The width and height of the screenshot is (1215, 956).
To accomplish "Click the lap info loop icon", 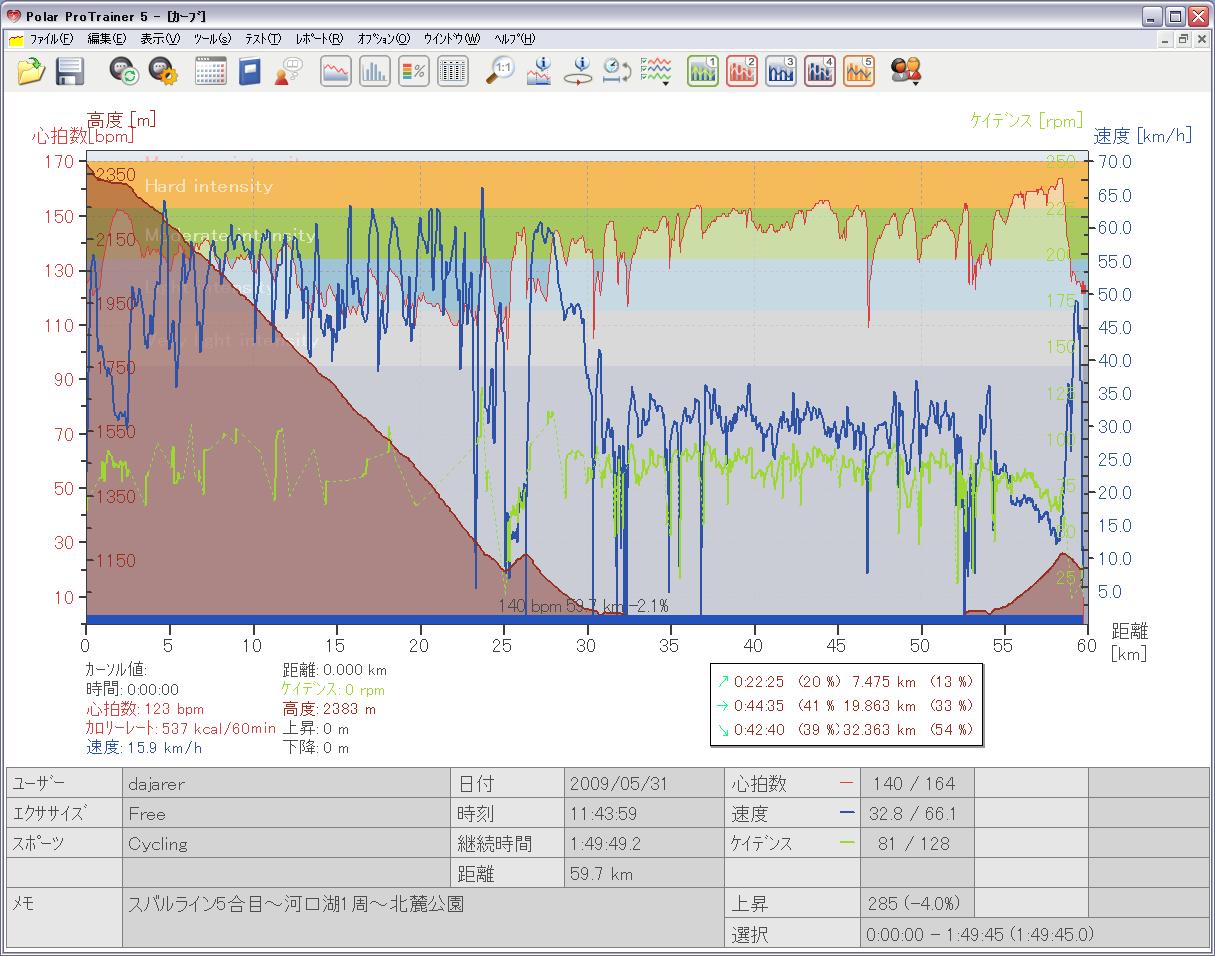I will (578, 71).
